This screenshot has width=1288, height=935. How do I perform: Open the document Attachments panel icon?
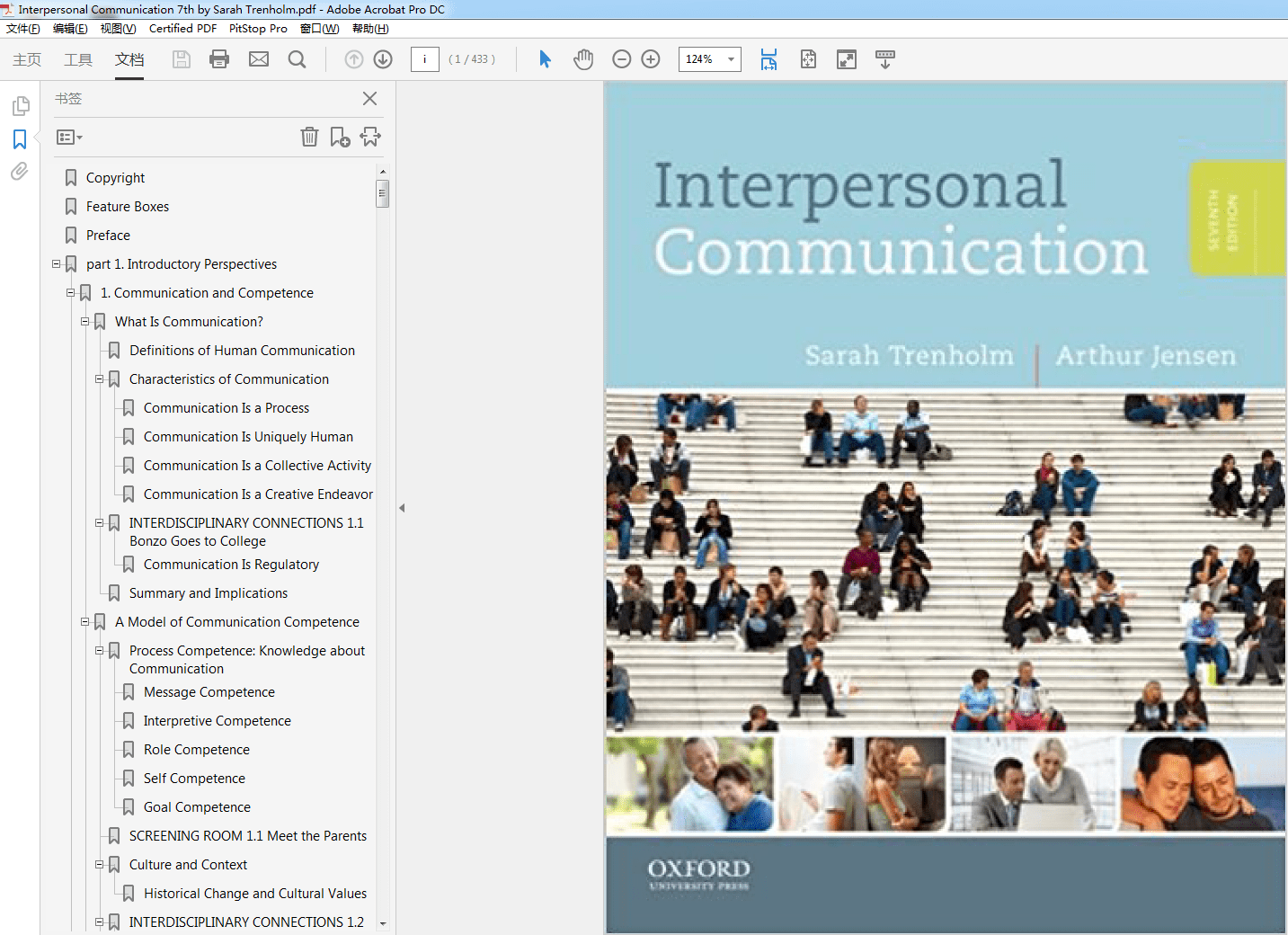pos(19,171)
